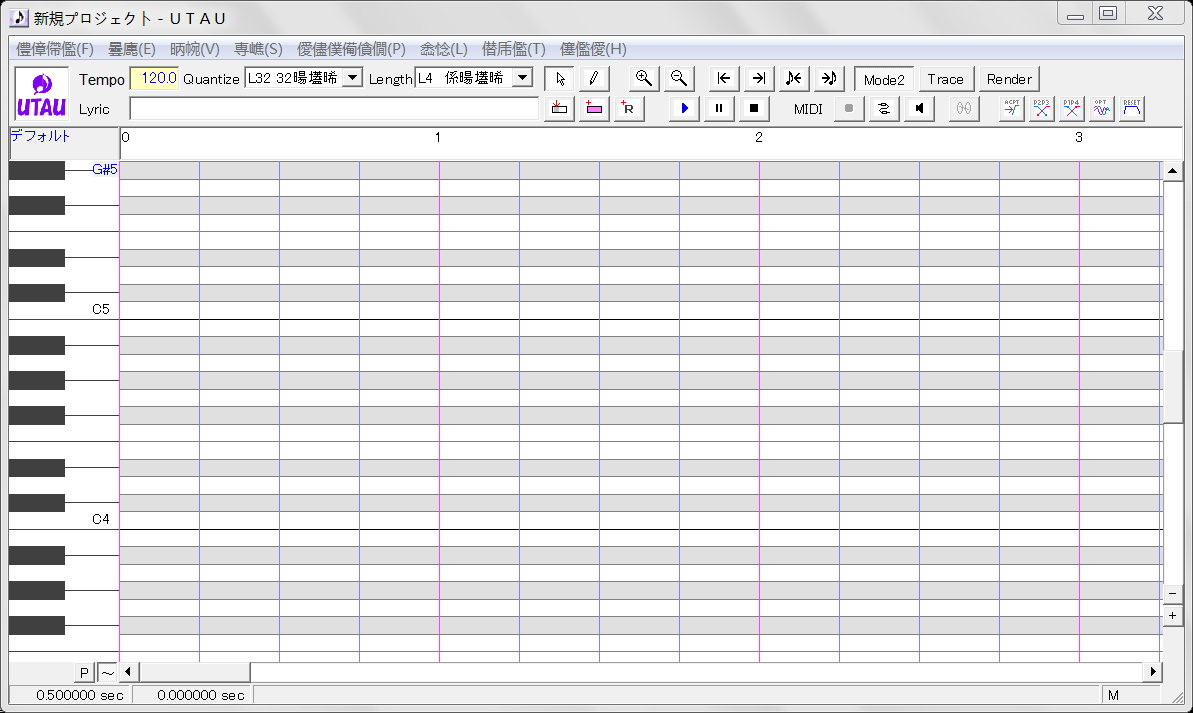Click the P toggle at bottom left
This screenshot has width=1193, height=713.
pos(84,672)
